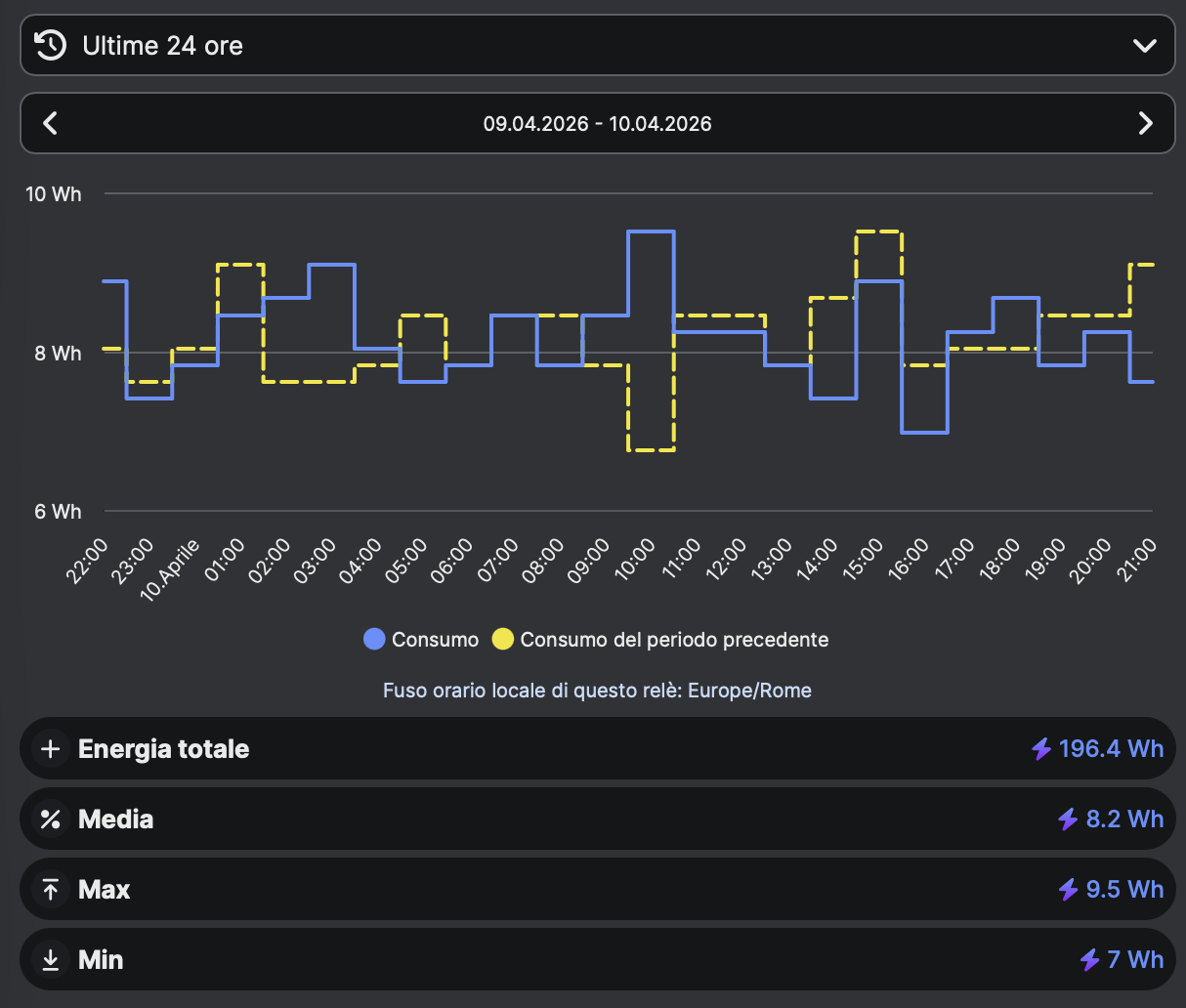Toggle the Consumo legend series
This screenshot has width=1186, height=1008.
coord(435,640)
